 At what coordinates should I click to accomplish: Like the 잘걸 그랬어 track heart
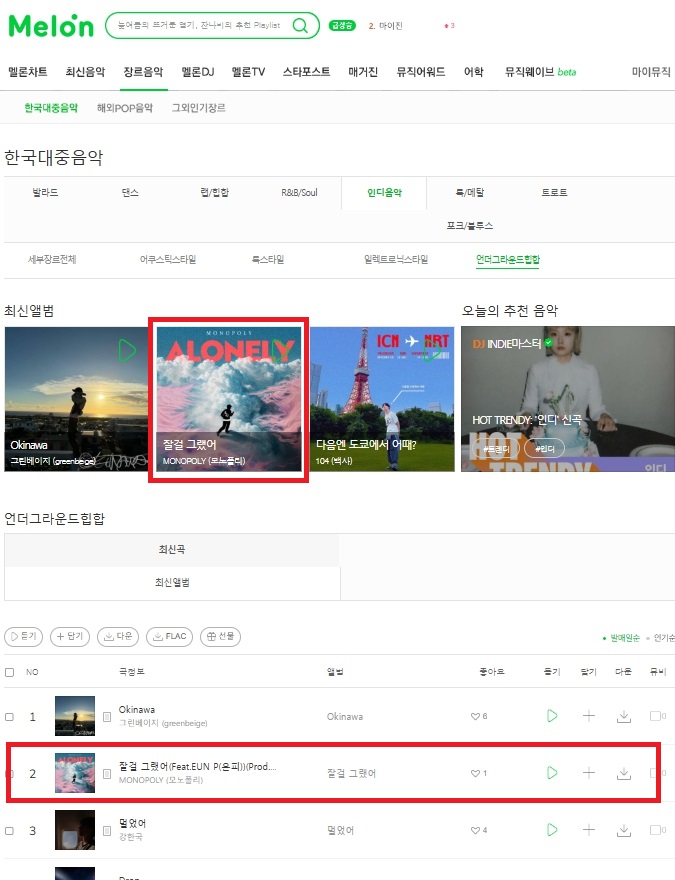475,773
